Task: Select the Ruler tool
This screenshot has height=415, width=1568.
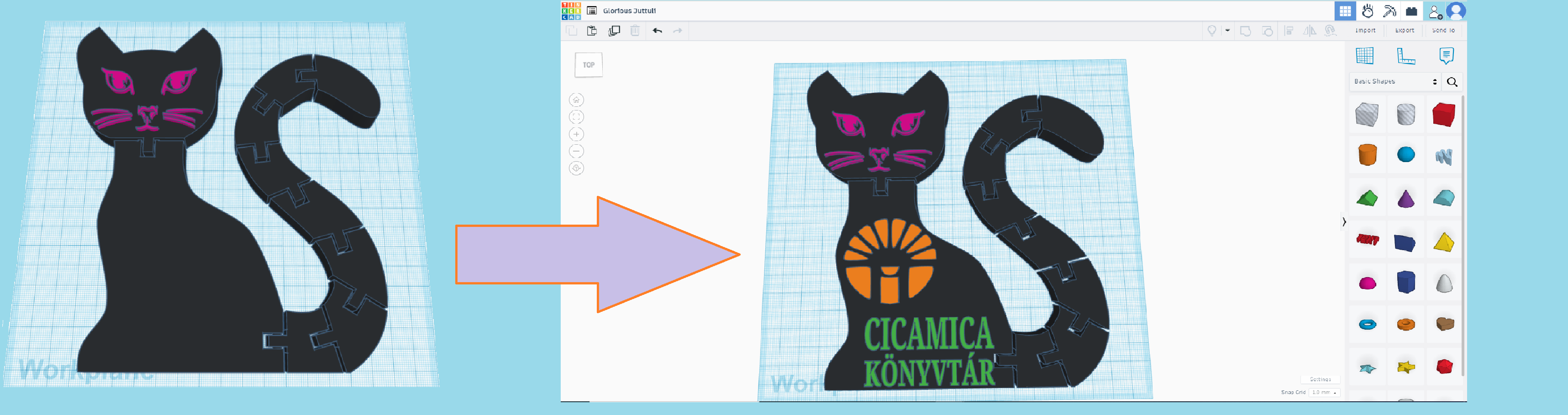Action: [1405, 56]
